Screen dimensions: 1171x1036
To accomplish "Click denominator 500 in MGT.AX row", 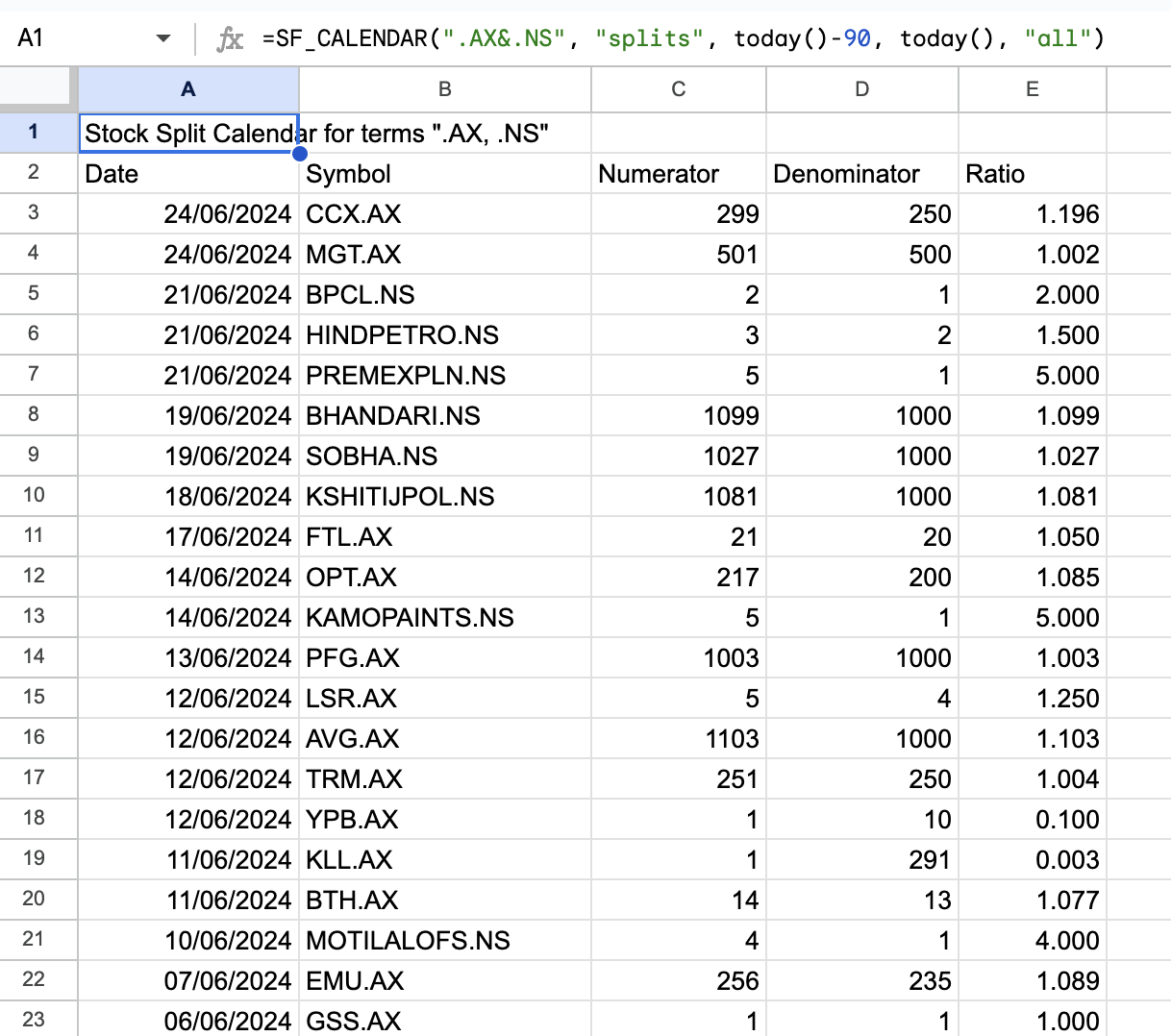I will coord(862,255).
